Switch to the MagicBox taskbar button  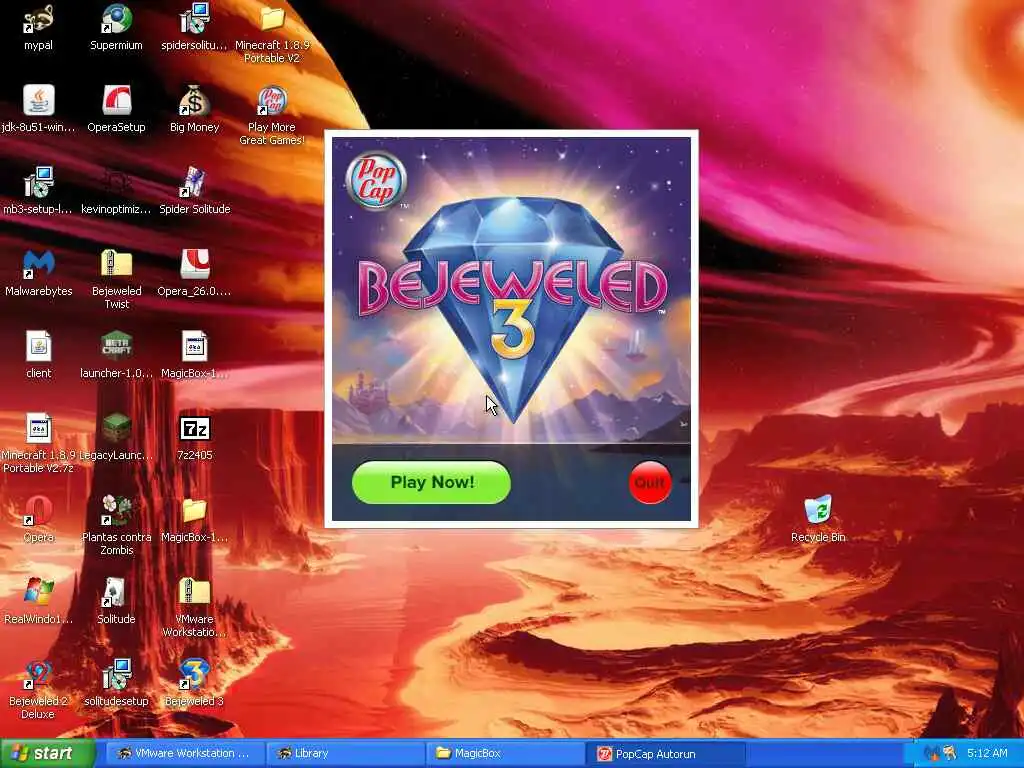coord(505,754)
